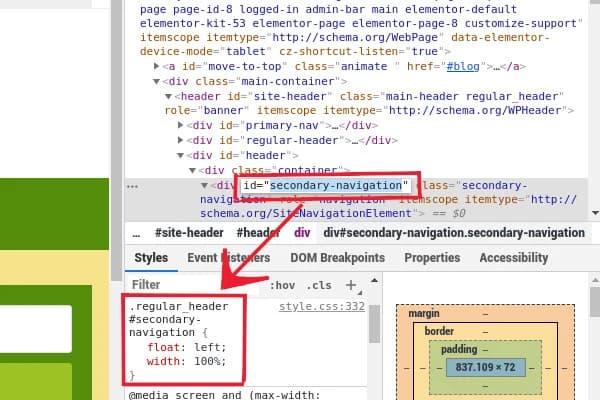Click the main-header regular_header class value

(x=472, y=96)
